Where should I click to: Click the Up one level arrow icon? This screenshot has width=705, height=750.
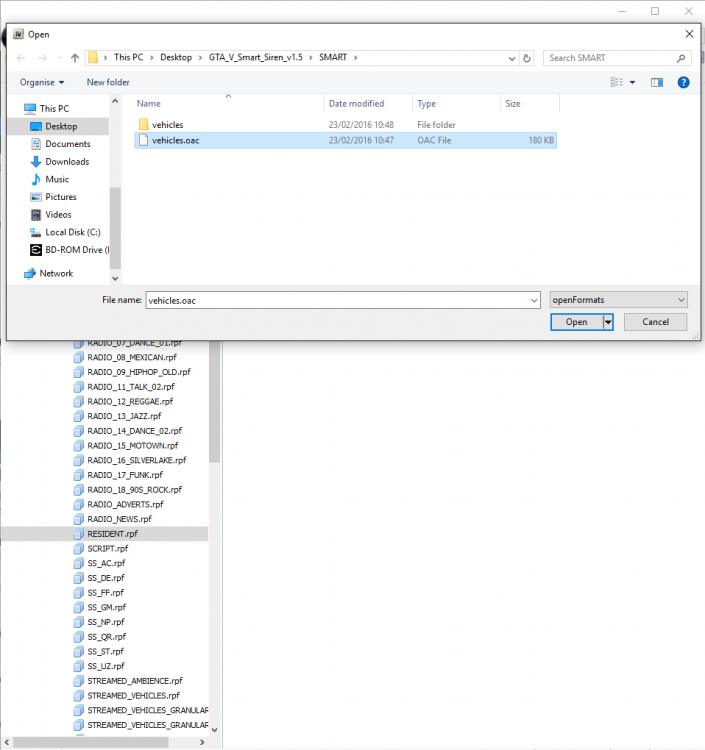(75, 58)
